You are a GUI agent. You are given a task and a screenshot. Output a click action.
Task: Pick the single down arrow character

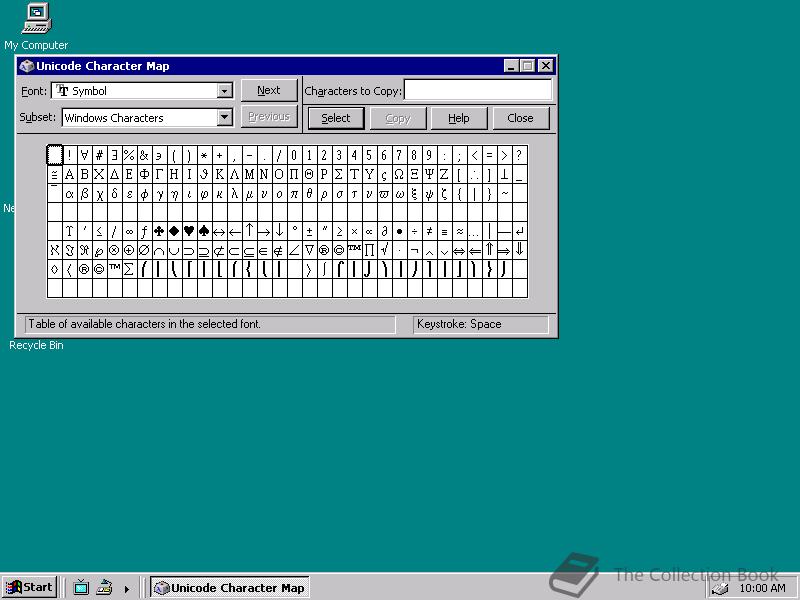point(280,231)
